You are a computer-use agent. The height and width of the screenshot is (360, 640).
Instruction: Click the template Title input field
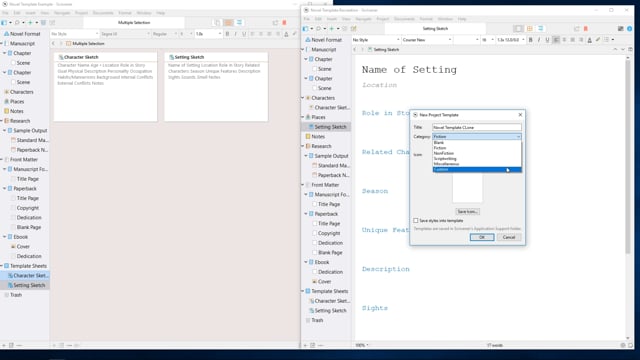(x=477, y=127)
